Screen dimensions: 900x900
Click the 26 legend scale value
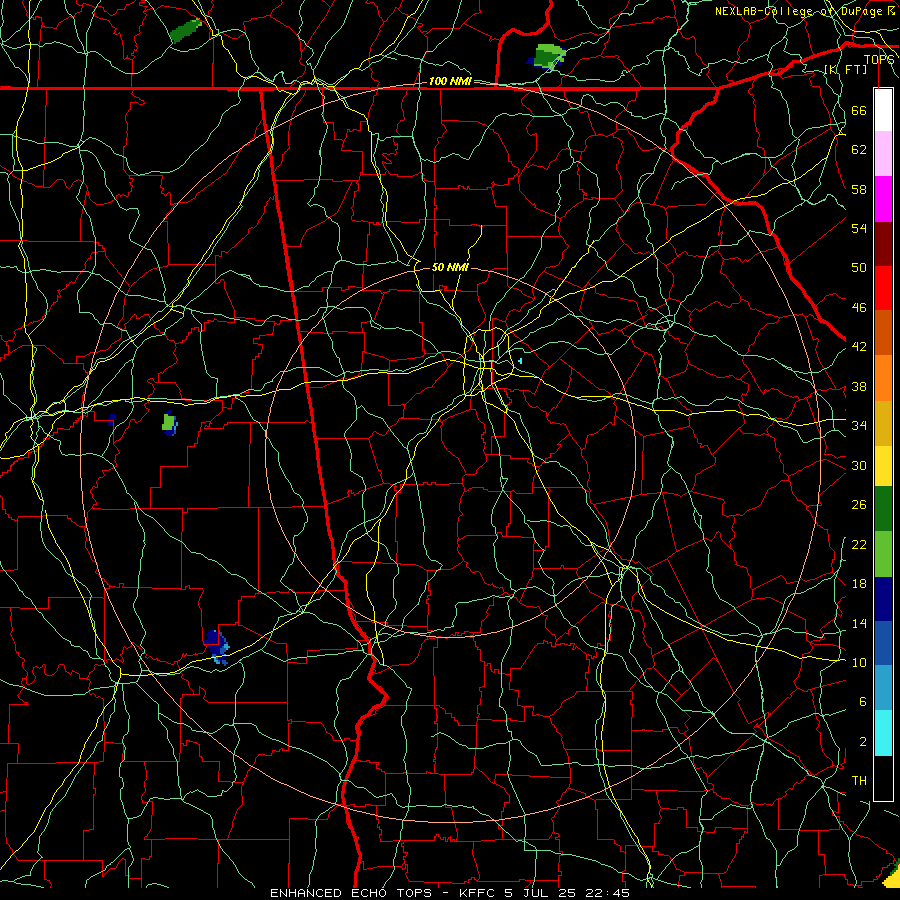pos(859,505)
